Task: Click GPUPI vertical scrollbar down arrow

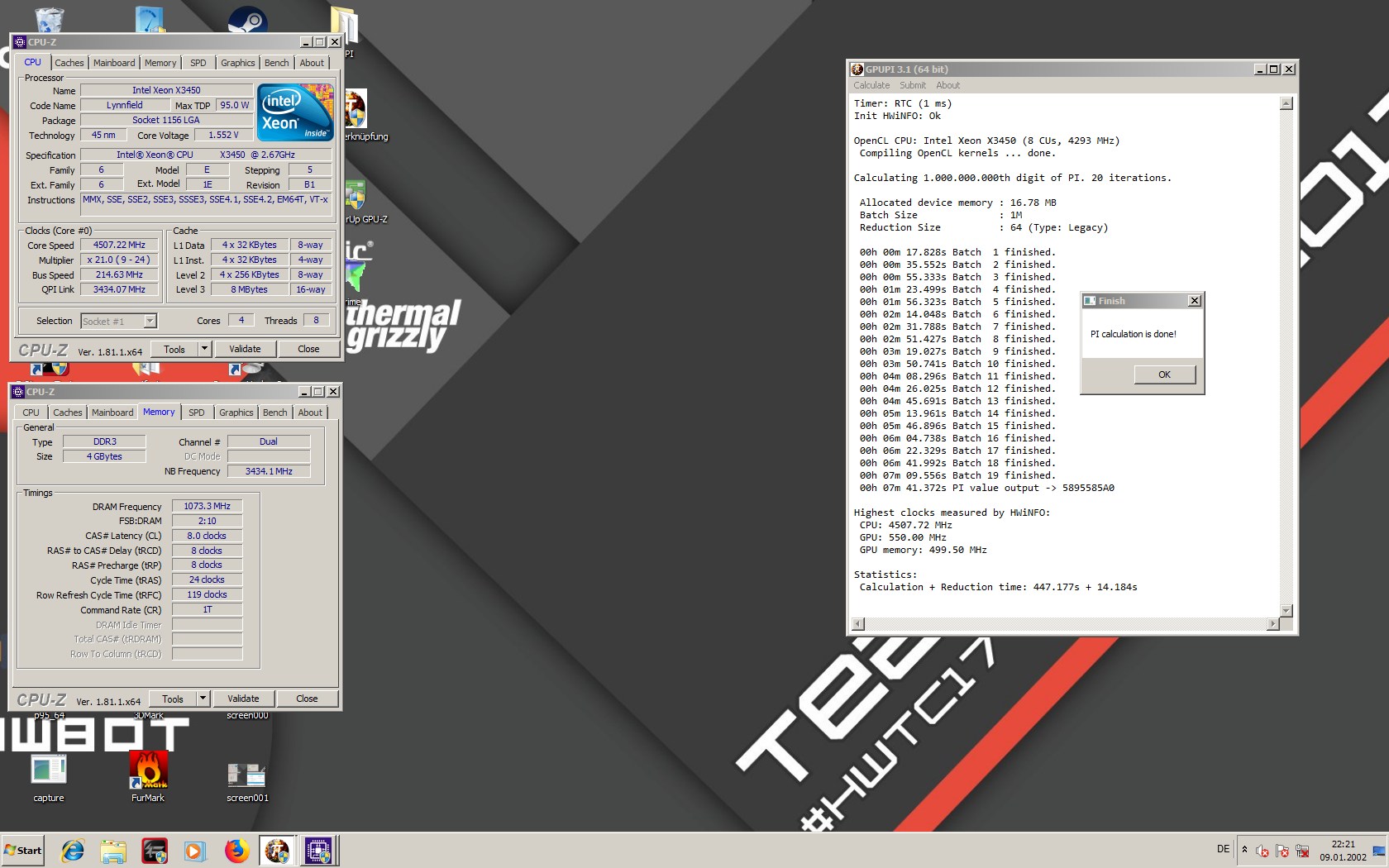Action: pyautogui.click(x=1286, y=611)
